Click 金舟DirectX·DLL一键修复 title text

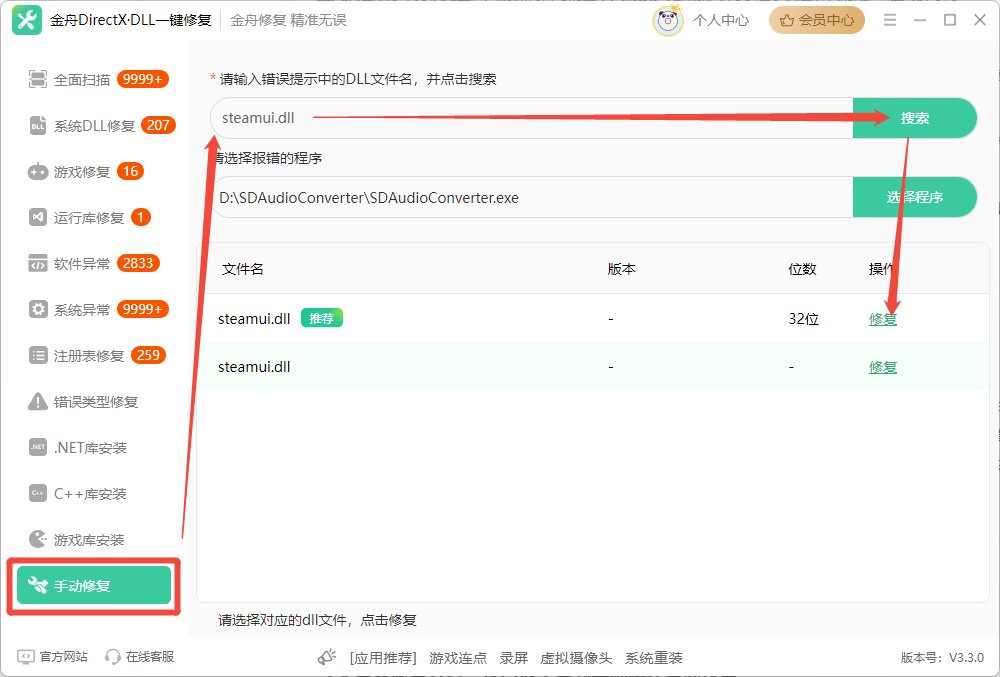(131, 20)
